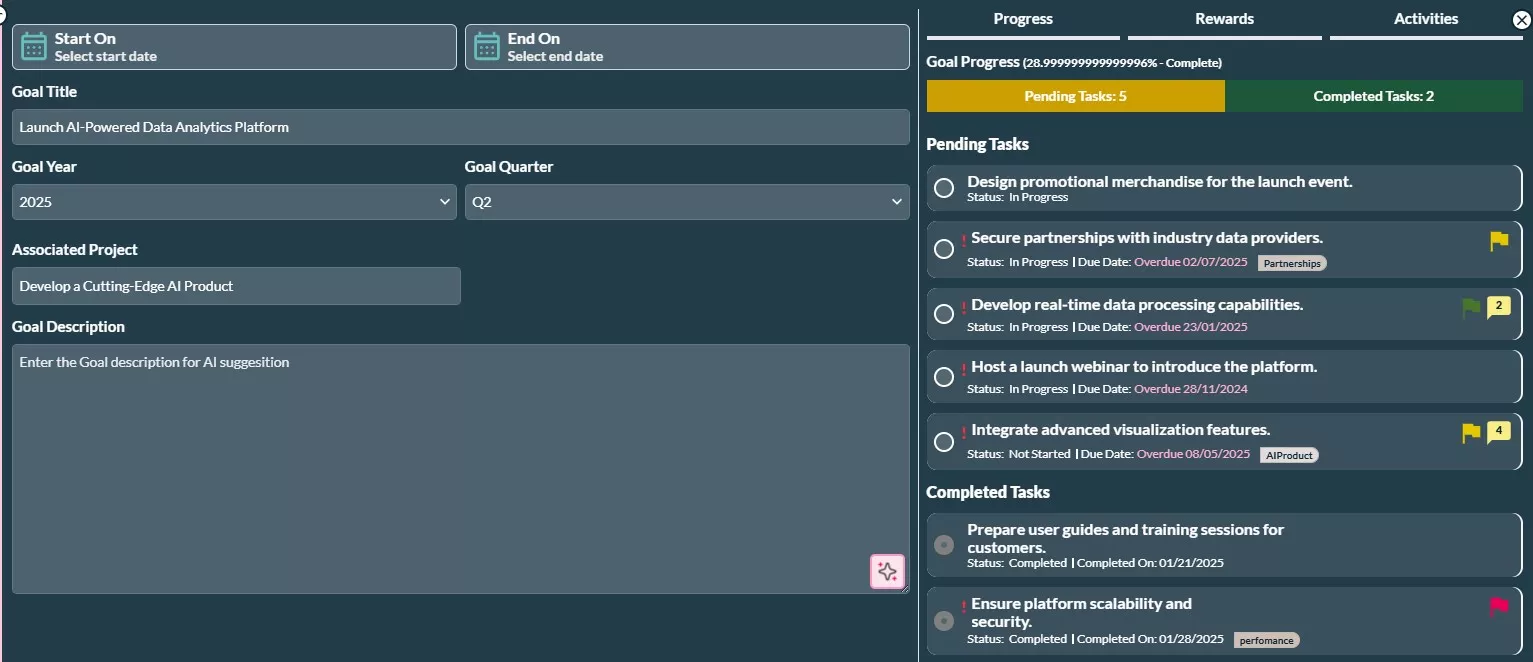Open 'Design promotional merchandise for the launch event.' task

point(1160,182)
